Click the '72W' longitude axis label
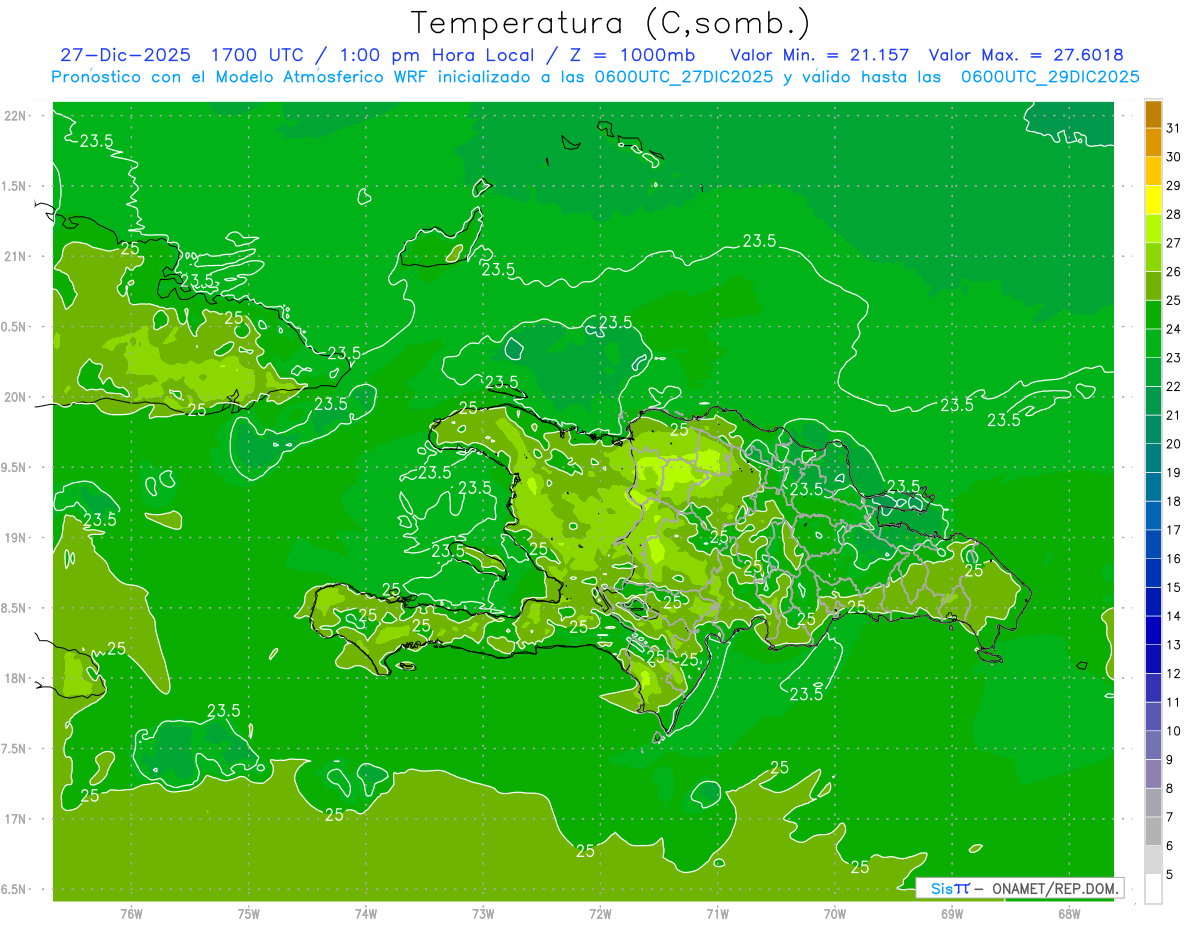 tap(601, 913)
